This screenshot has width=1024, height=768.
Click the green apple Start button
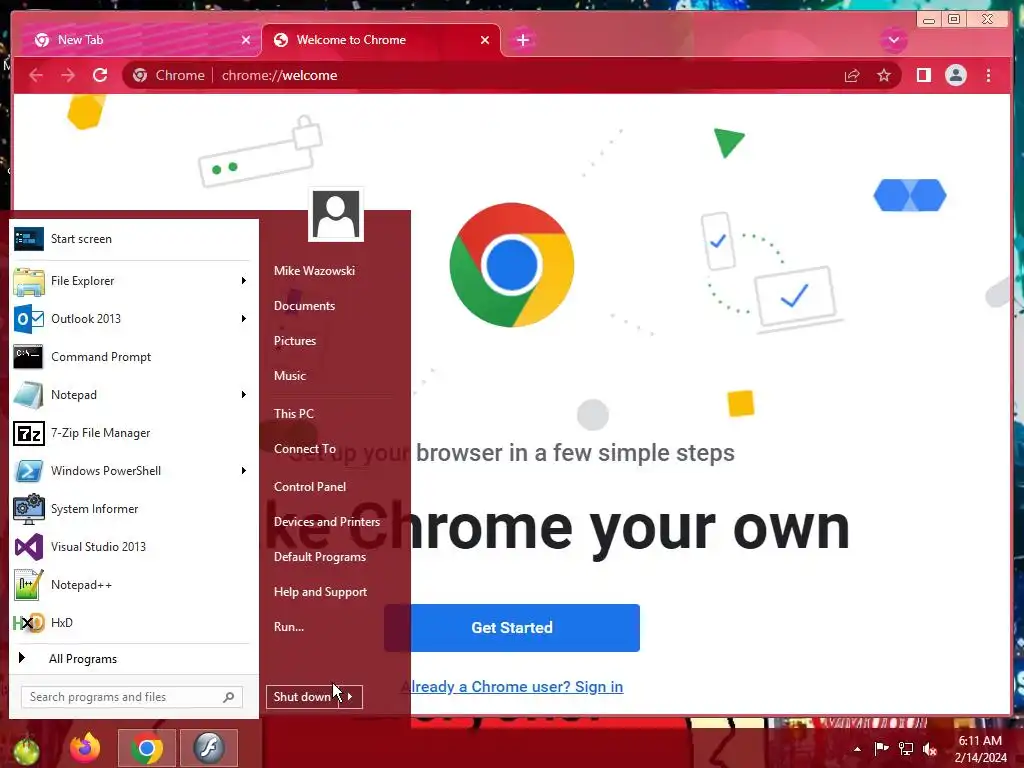pos(25,750)
